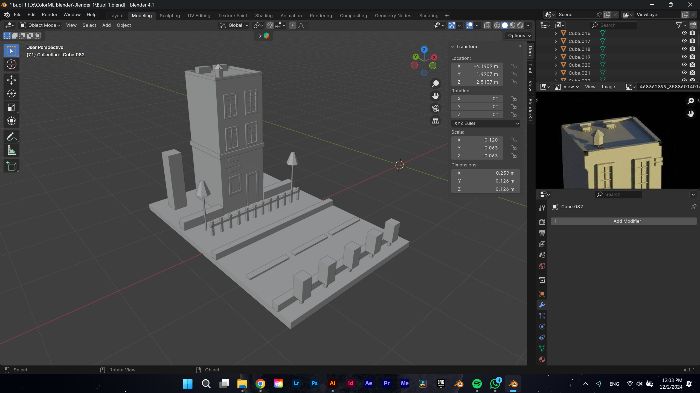This screenshot has height=393, width=700.
Task: Disable Cube.221 in renders via camera icon
Action: pos(692,72)
